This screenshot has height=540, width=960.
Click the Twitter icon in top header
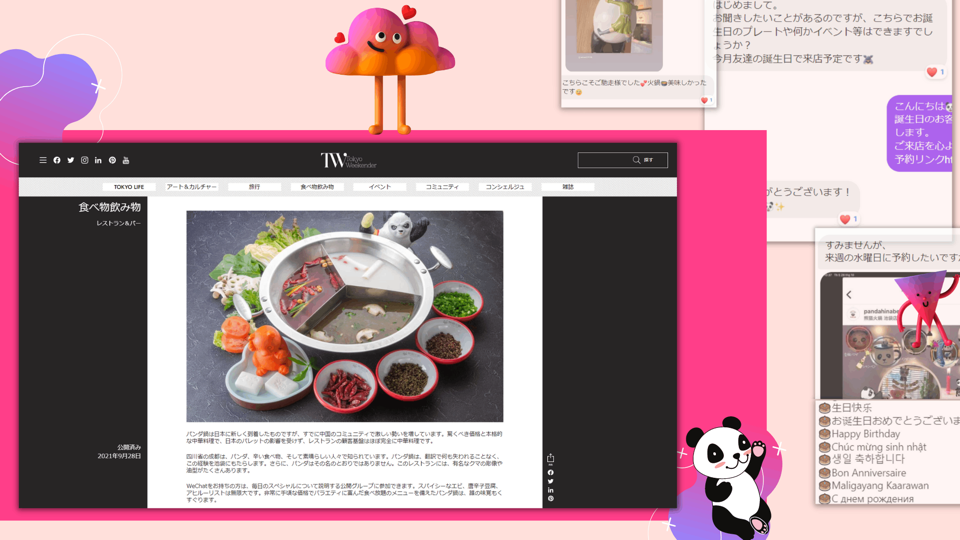71,160
